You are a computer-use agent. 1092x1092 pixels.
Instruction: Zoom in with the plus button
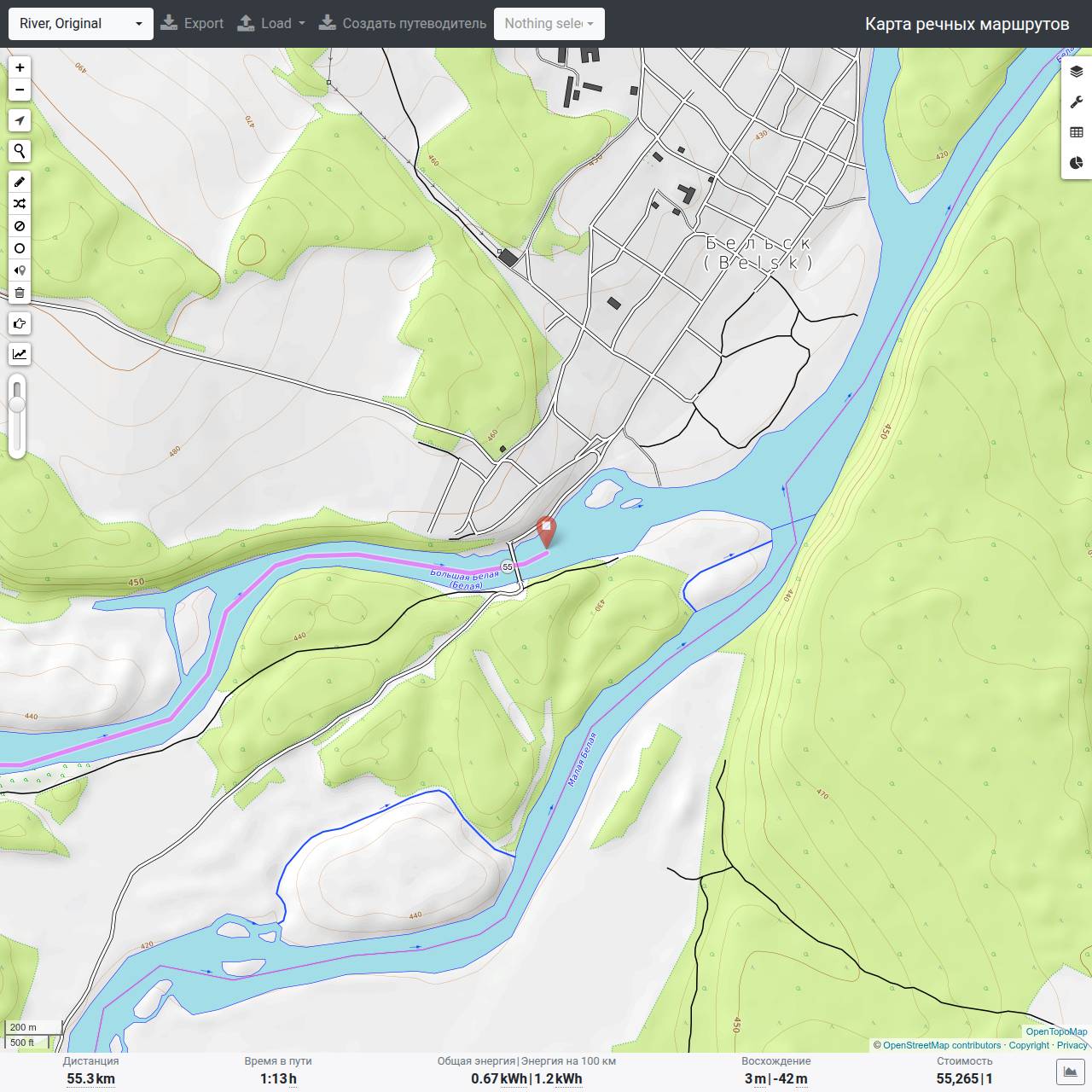click(19, 67)
